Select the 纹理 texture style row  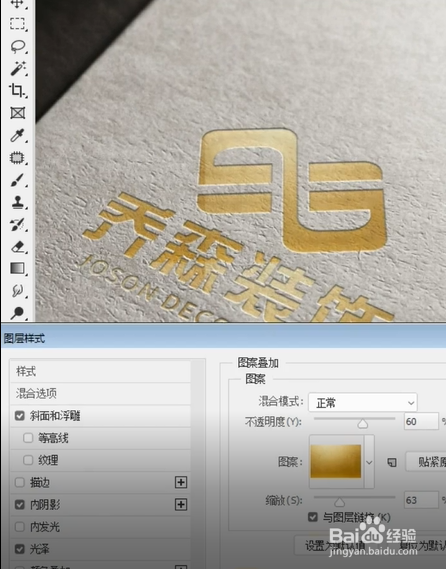pos(100,460)
